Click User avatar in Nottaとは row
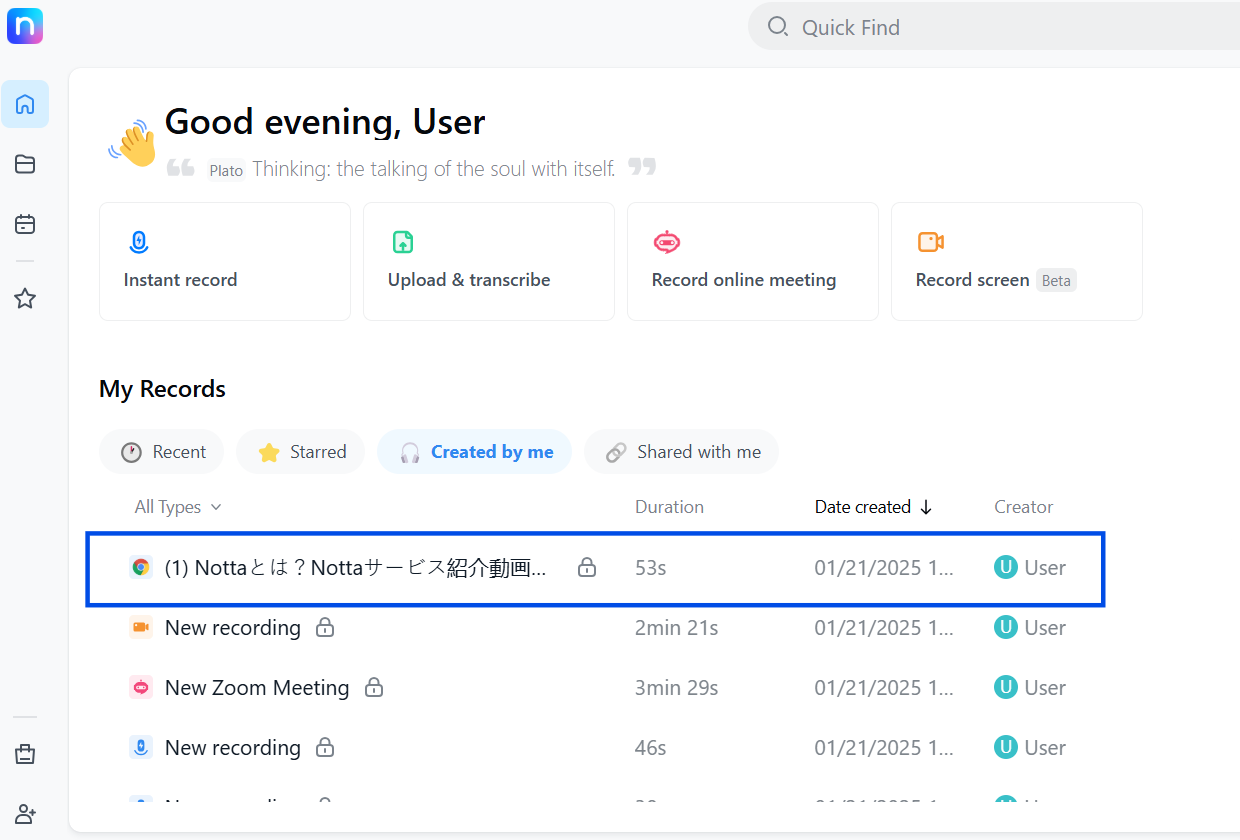The height and width of the screenshot is (840, 1240). click(1005, 568)
